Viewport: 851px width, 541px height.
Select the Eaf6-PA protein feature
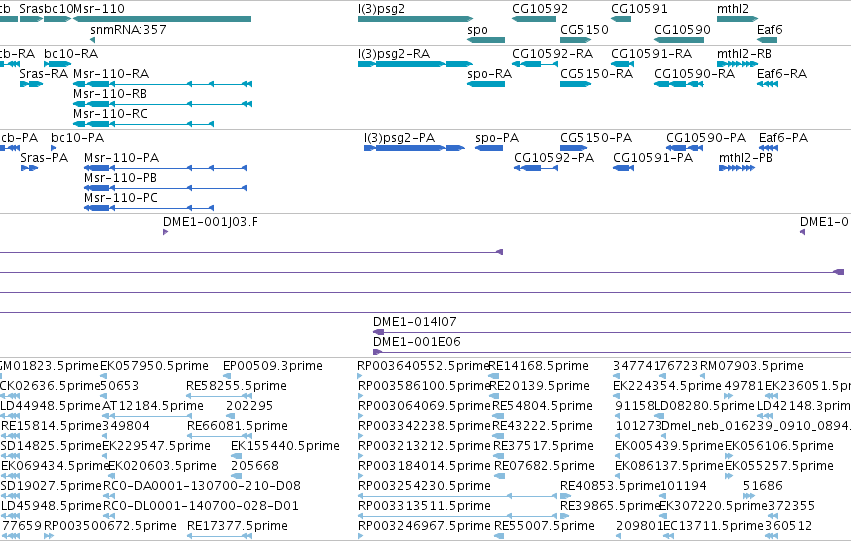(769, 148)
